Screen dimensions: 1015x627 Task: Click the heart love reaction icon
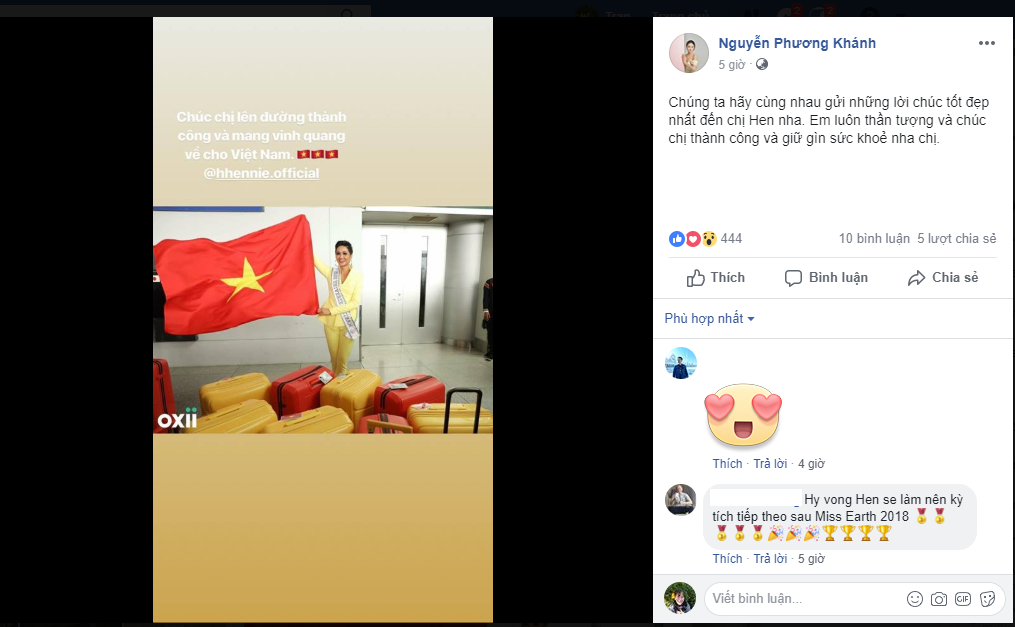pyautogui.click(x=693, y=239)
